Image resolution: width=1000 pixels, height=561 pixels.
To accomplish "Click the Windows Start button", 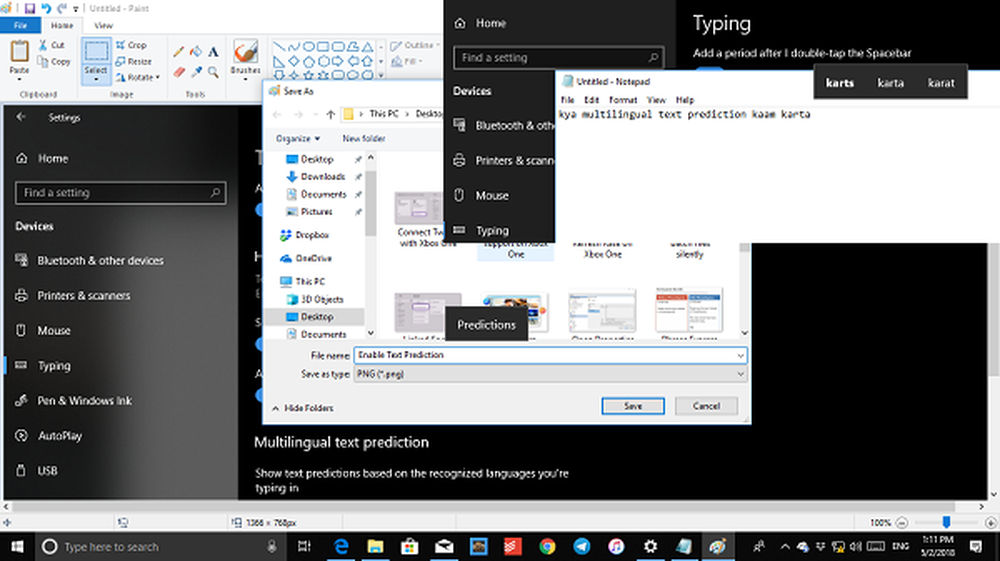I will (17, 546).
